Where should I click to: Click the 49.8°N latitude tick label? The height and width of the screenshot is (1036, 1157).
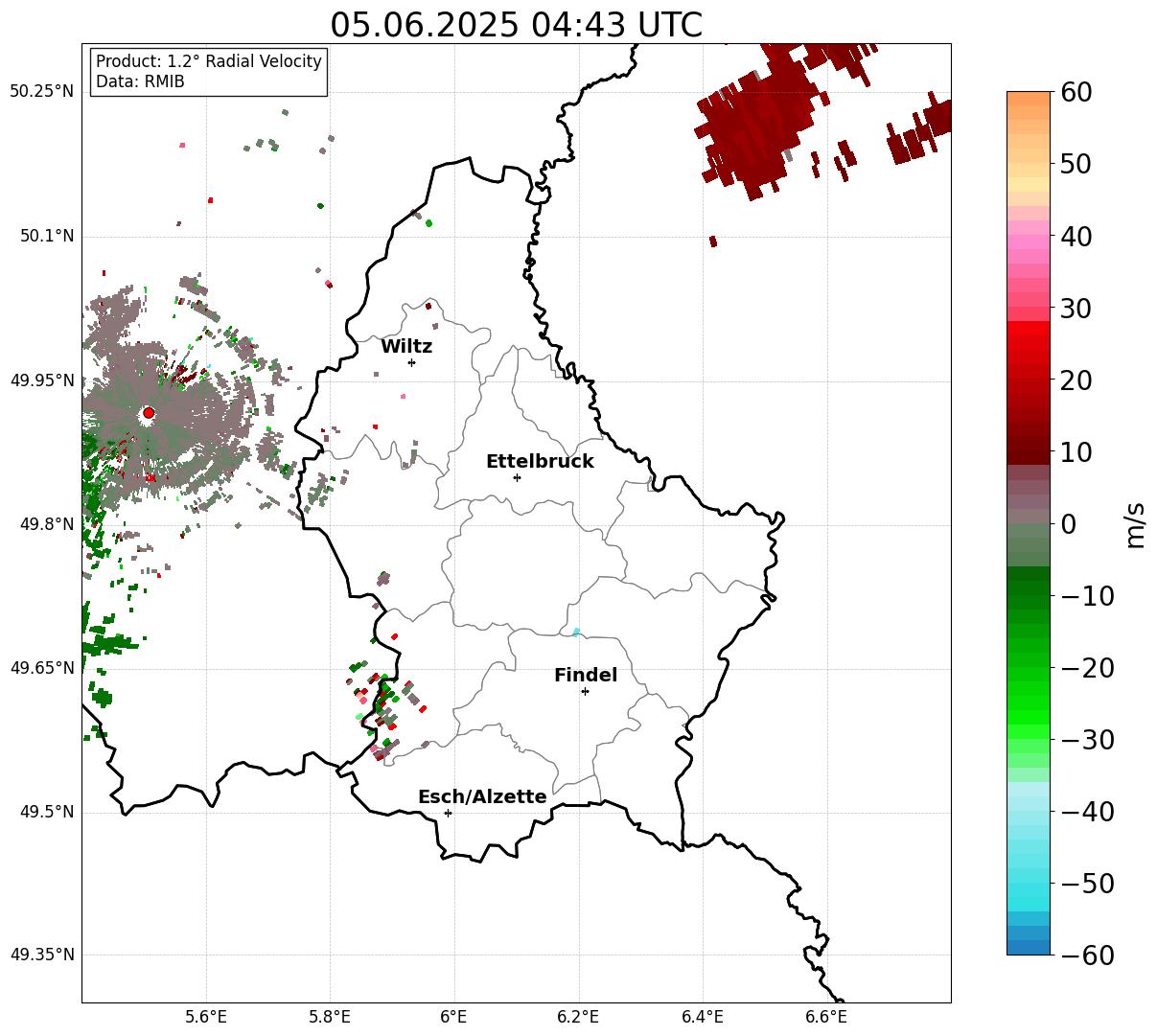click(x=46, y=524)
